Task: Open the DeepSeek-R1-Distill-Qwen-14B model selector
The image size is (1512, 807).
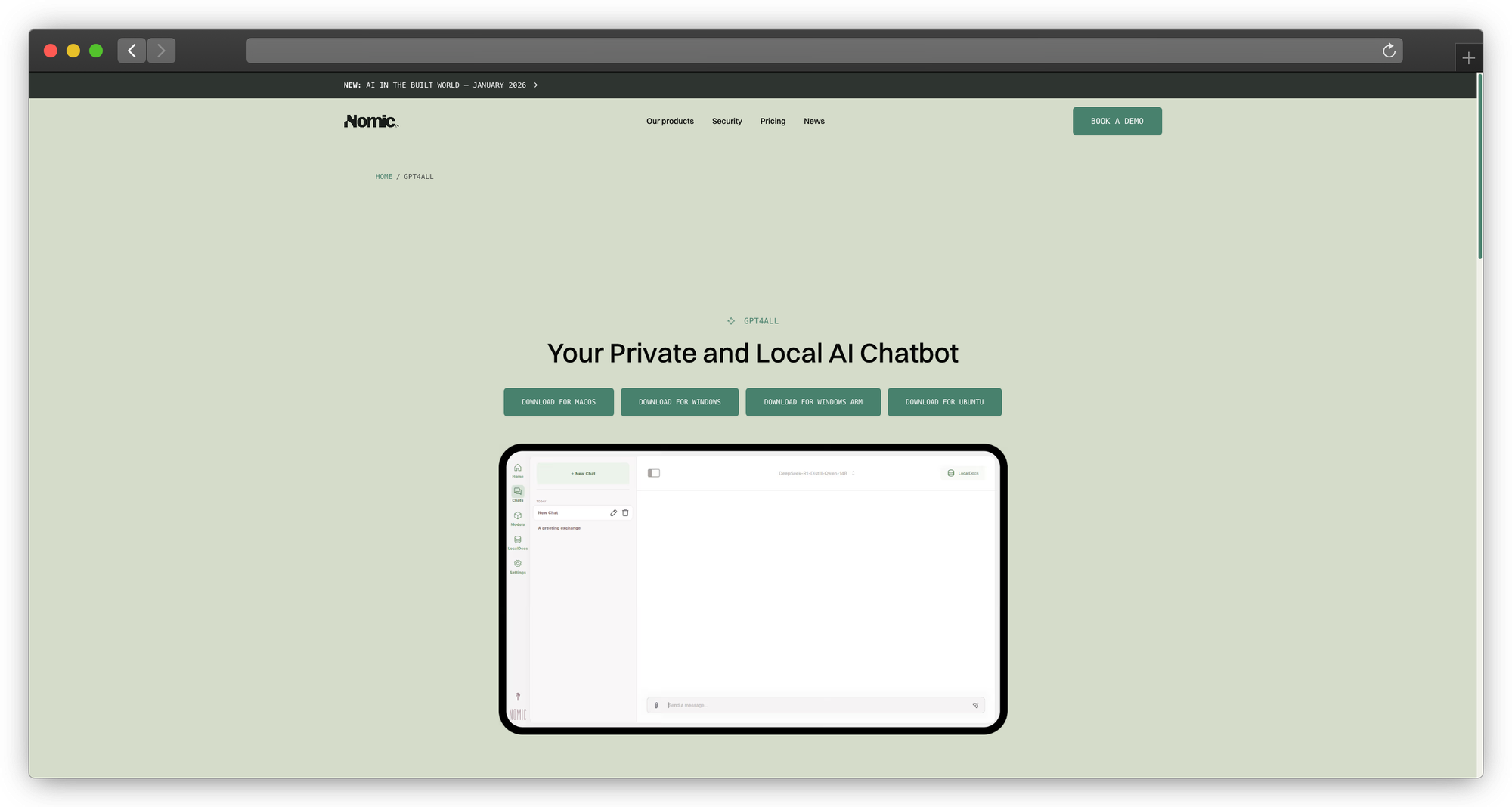Action: (x=816, y=474)
